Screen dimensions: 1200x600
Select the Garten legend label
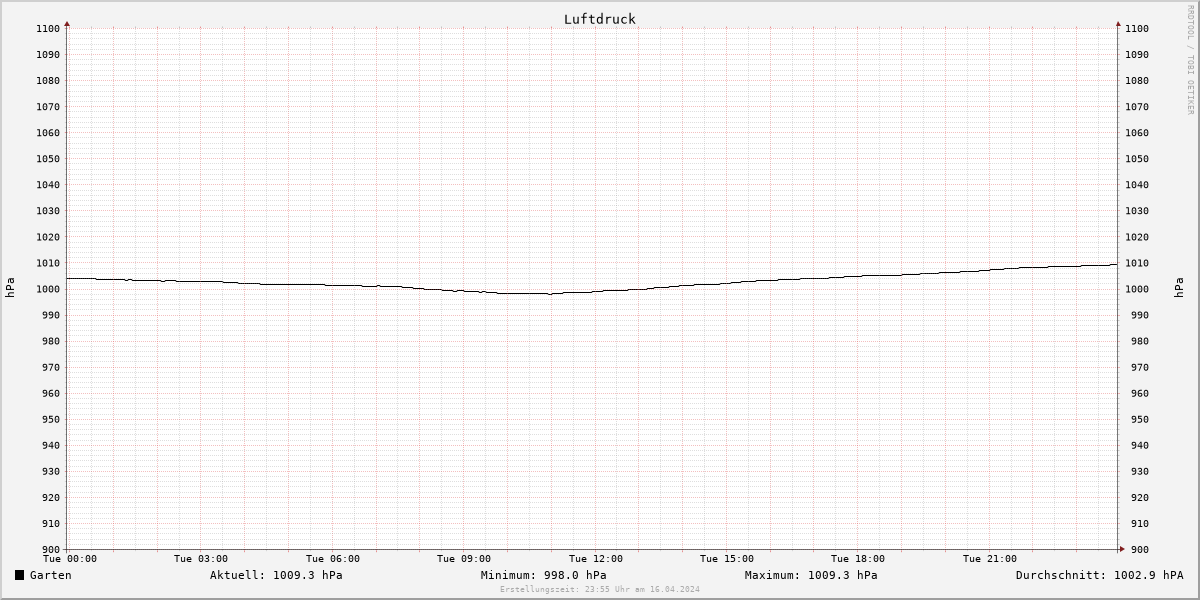[x=51, y=575]
